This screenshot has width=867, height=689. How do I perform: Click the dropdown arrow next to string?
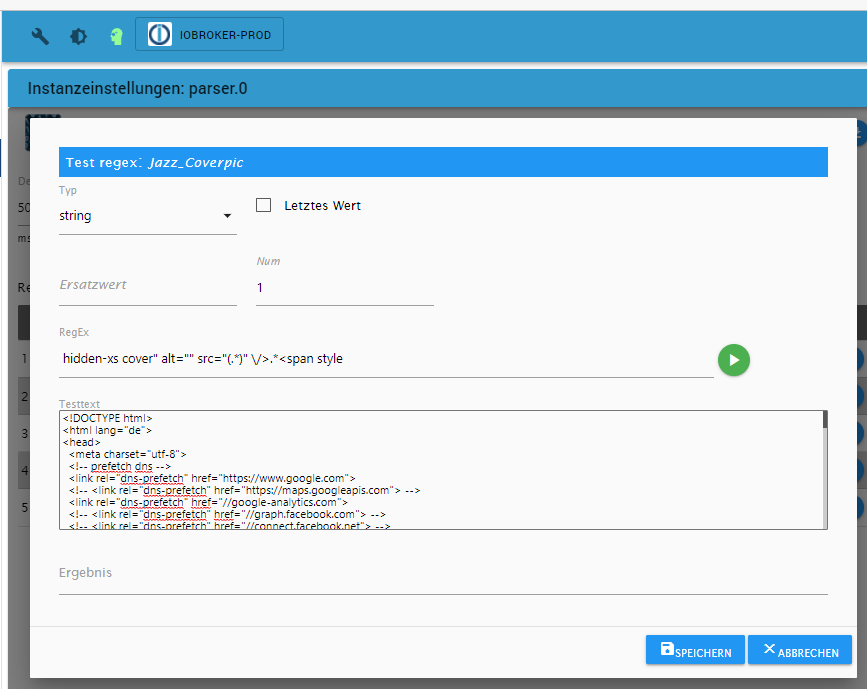pos(227,216)
